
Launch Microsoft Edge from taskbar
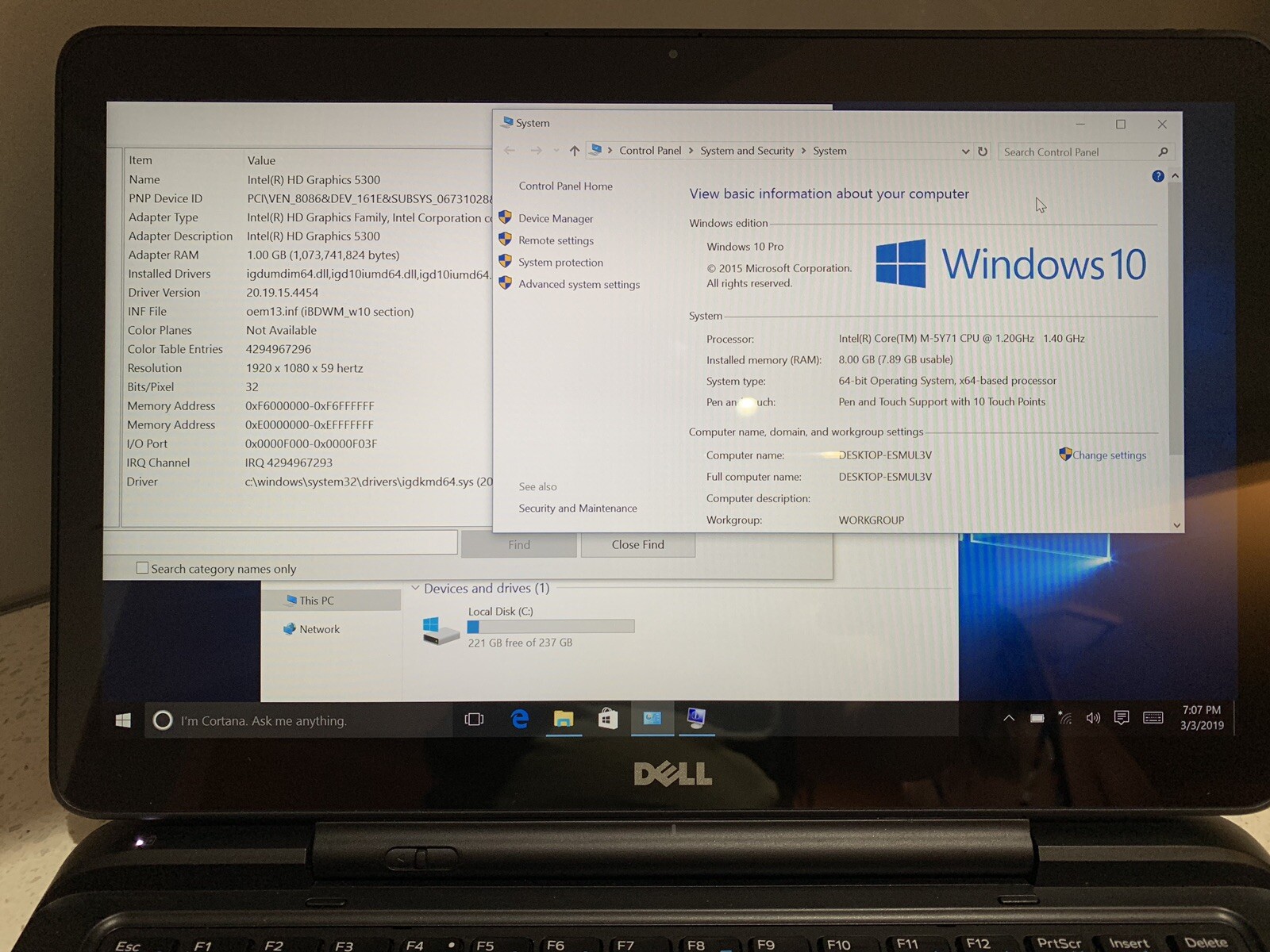tap(520, 719)
